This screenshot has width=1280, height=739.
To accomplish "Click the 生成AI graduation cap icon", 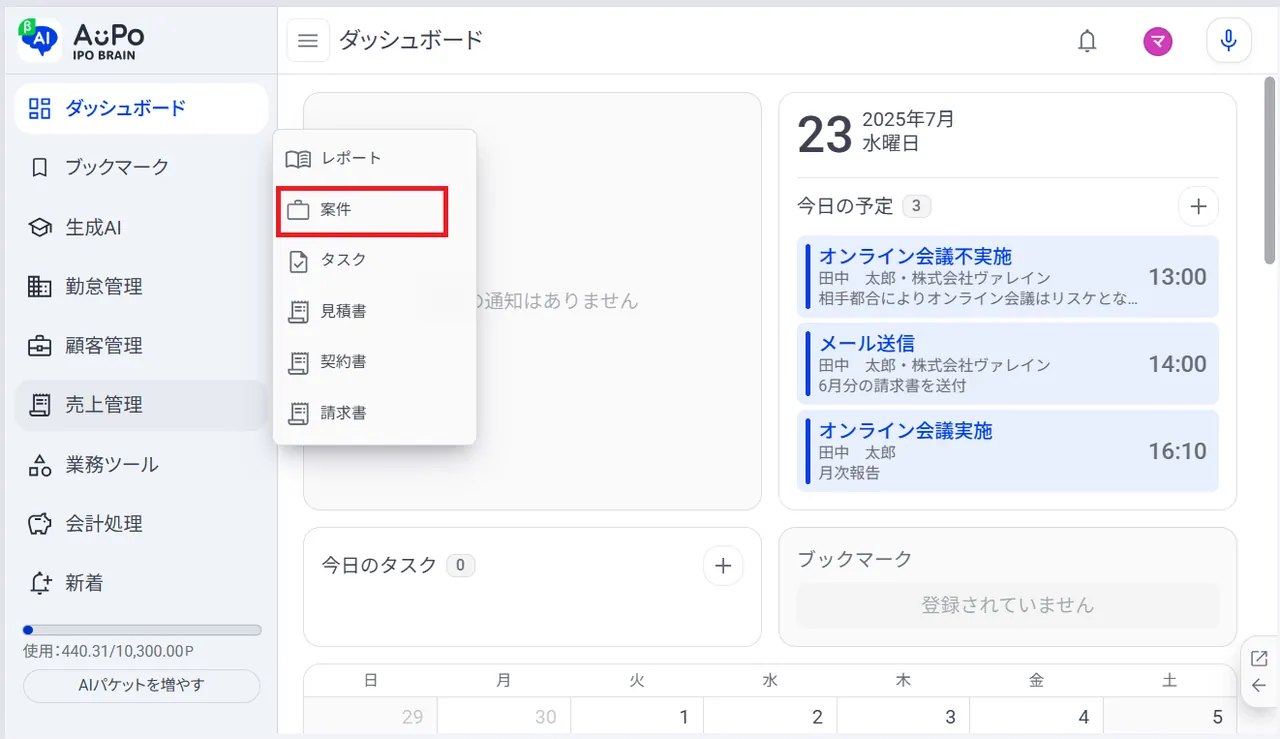I will [x=39, y=227].
